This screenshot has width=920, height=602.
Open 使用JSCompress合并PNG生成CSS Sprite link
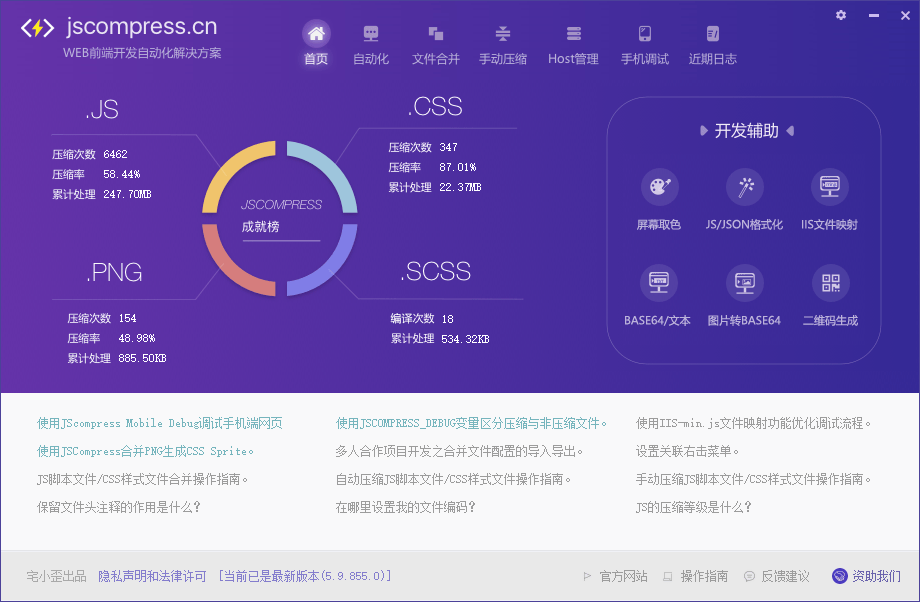[145, 451]
